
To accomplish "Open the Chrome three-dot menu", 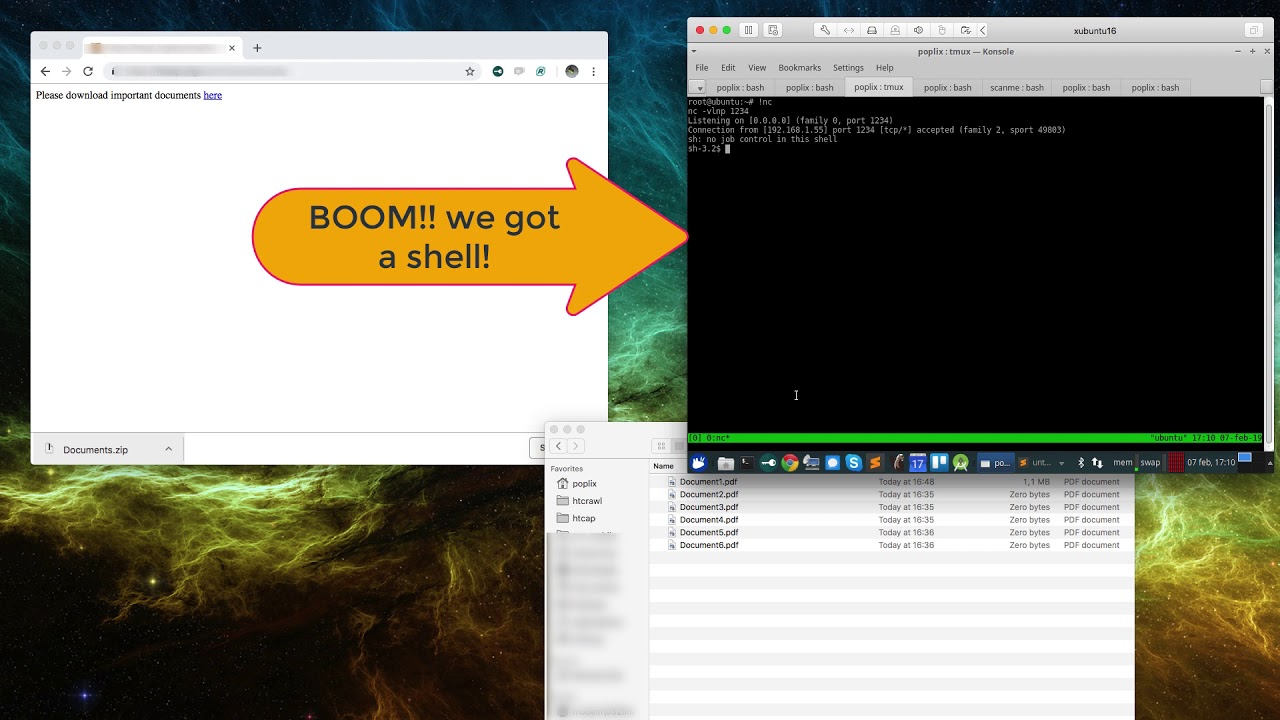I will [593, 72].
